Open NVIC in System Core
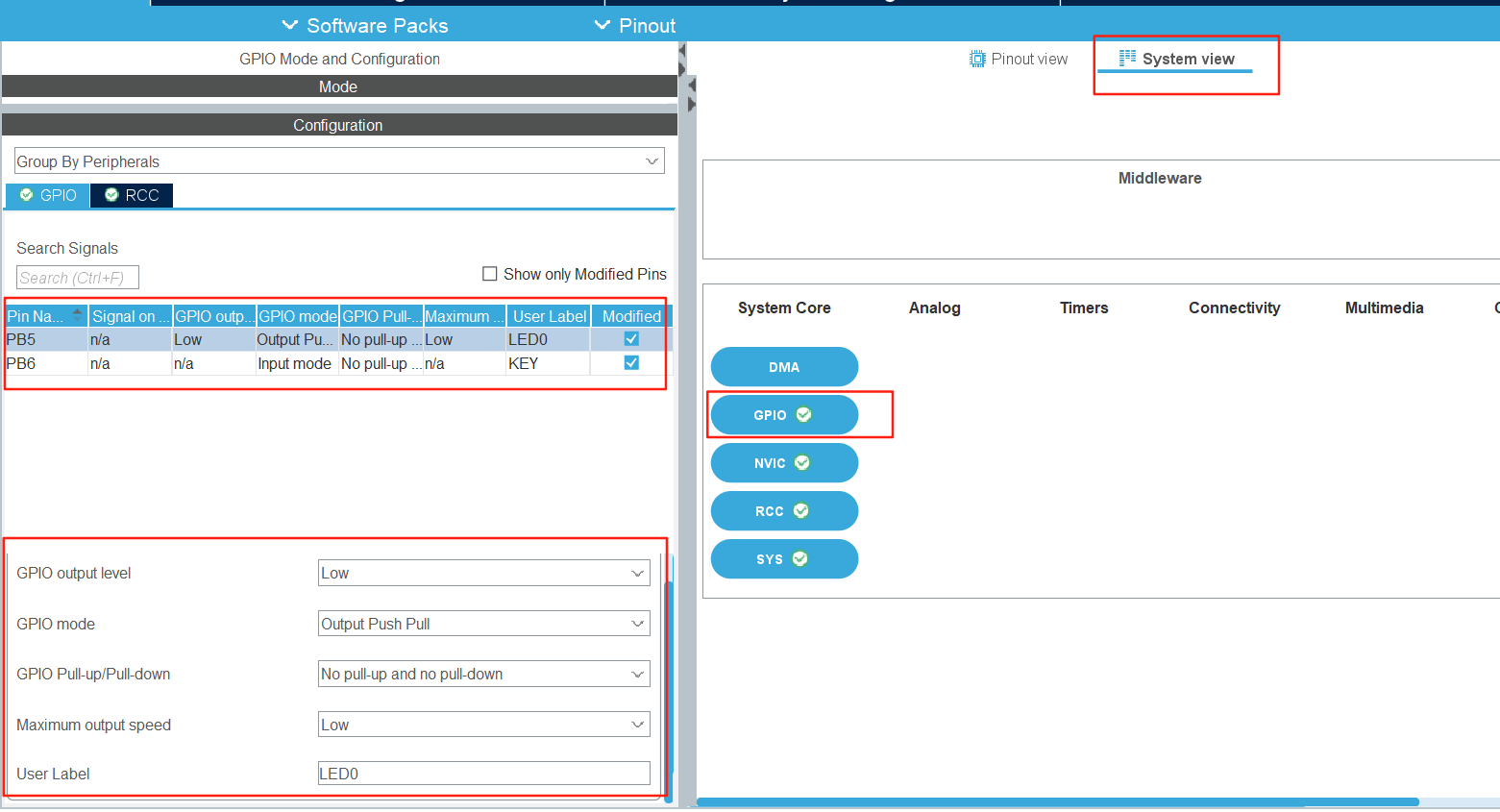The image size is (1500, 812). pos(784,463)
